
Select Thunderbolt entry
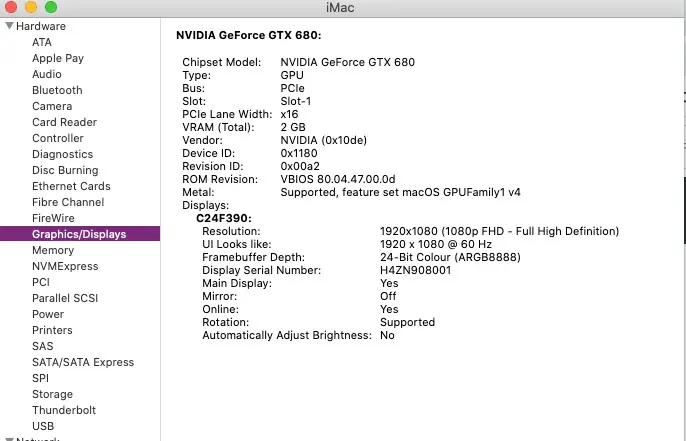point(63,410)
